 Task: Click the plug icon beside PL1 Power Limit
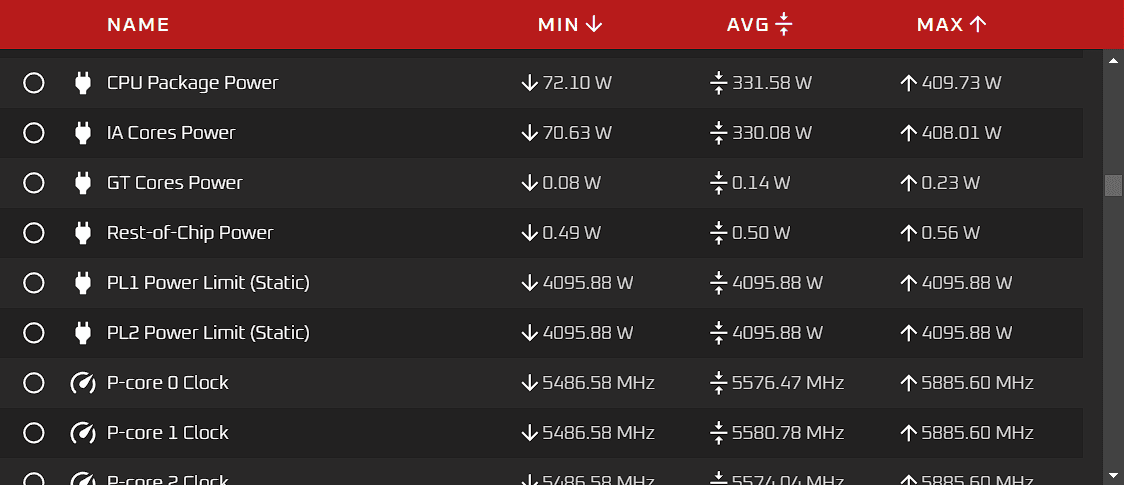tap(83, 283)
